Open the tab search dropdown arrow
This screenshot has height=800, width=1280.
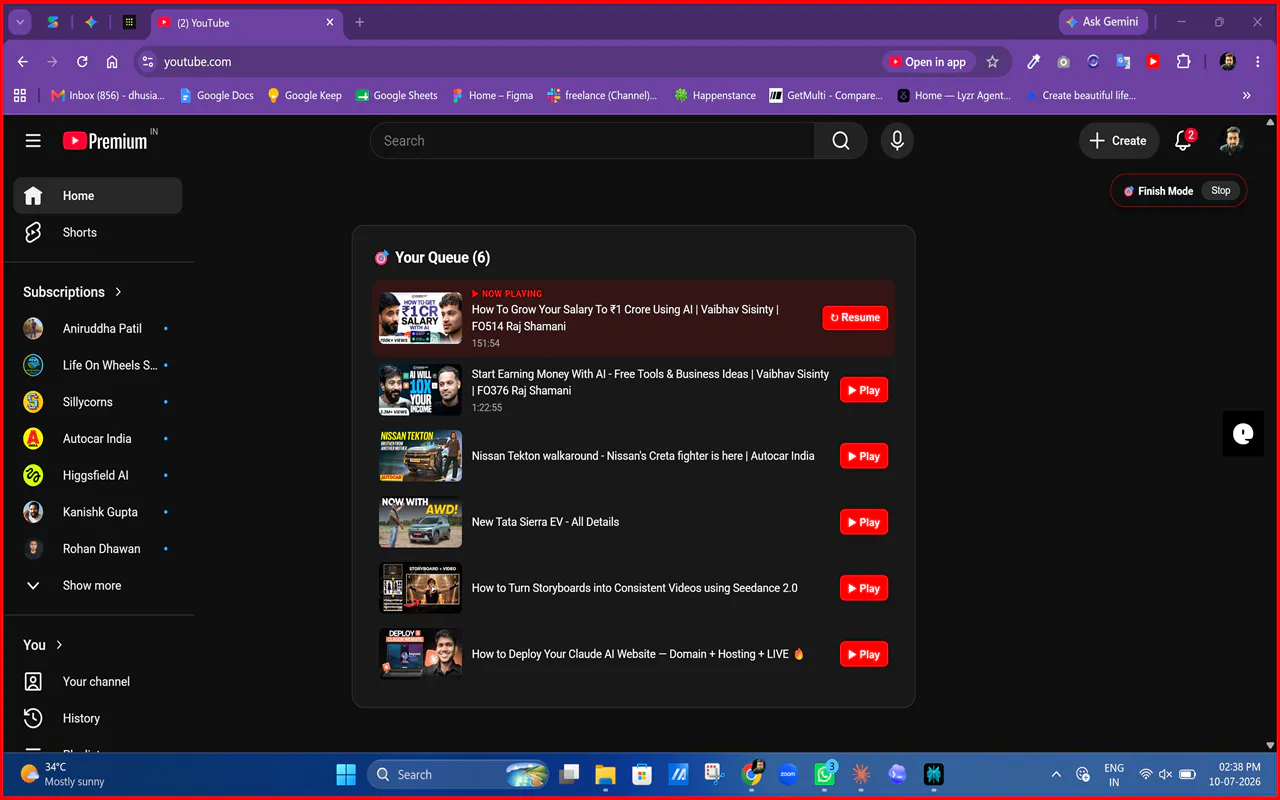20,22
